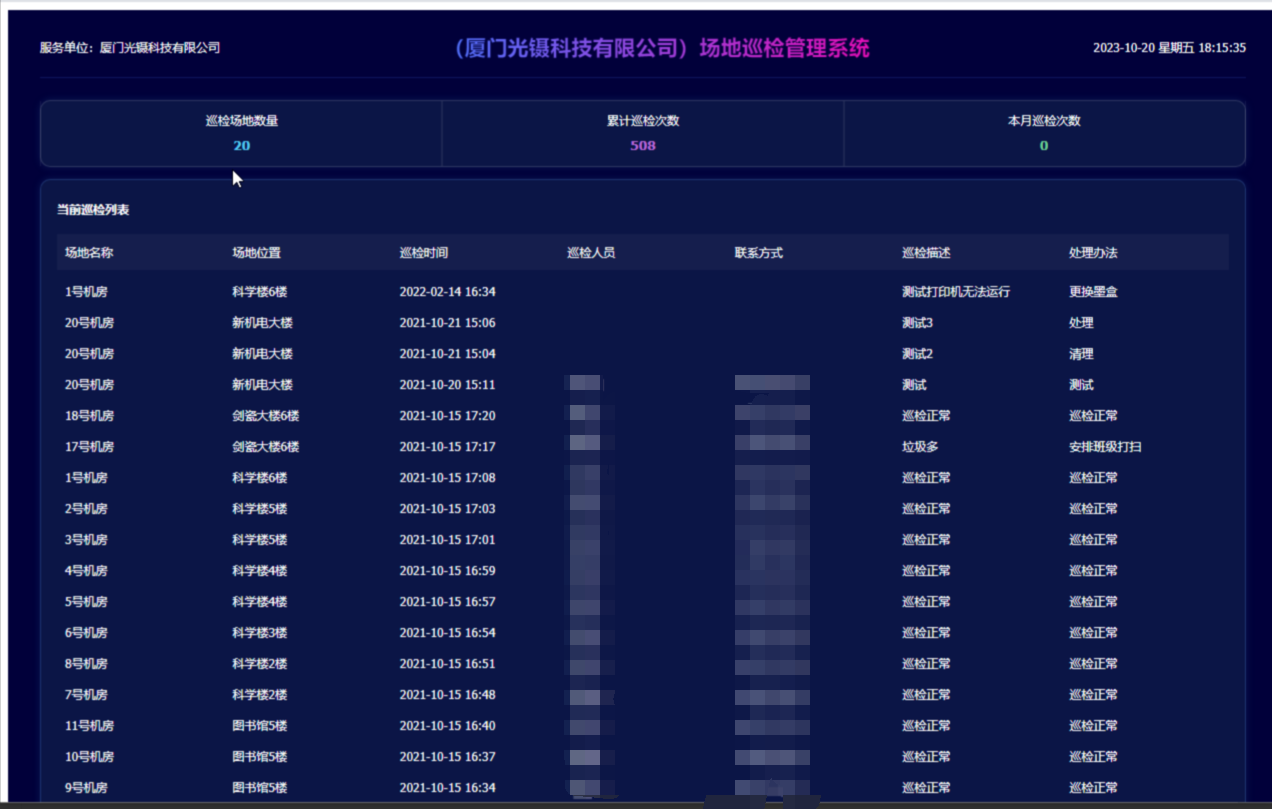This screenshot has width=1272, height=809.
Task: Click the 3号机房 venue name
Action: coord(86,540)
